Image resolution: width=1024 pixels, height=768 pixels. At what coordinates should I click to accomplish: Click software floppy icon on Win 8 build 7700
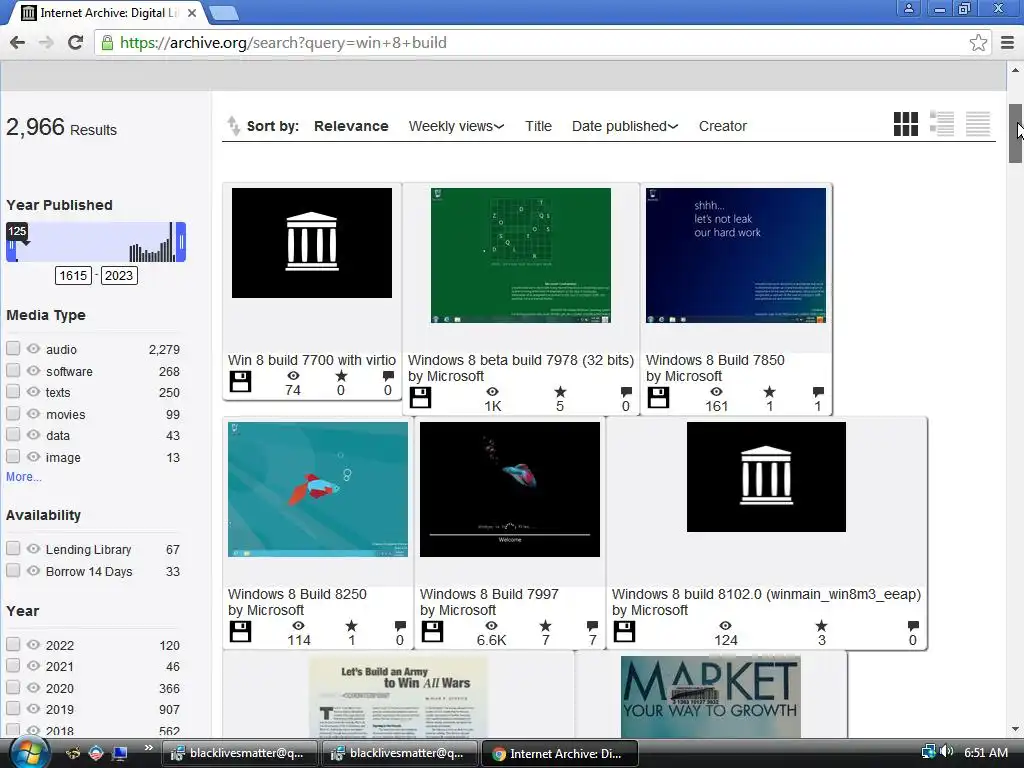coord(240,381)
